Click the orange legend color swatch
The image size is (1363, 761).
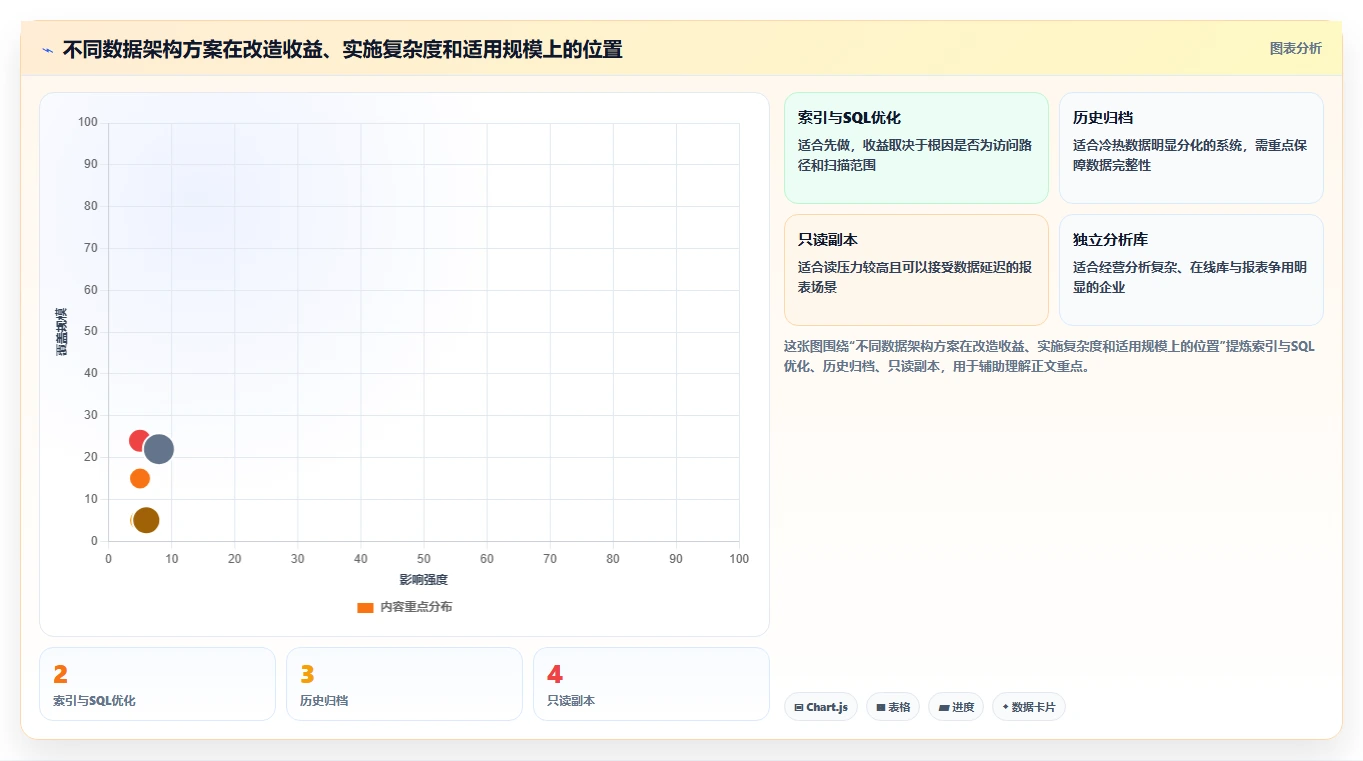(365, 608)
